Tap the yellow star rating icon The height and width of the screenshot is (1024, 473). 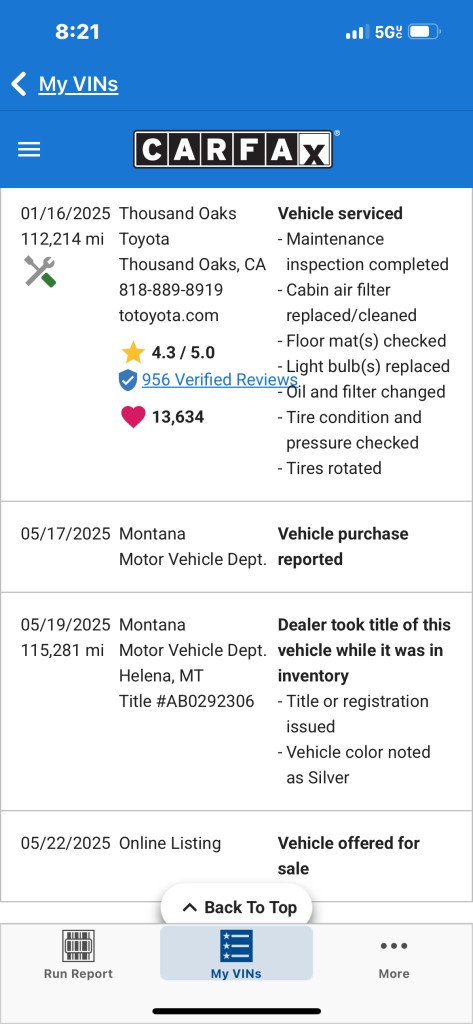133,353
